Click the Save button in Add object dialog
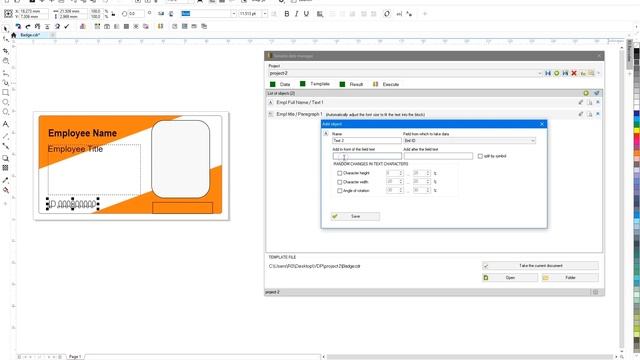 point(355,216)
